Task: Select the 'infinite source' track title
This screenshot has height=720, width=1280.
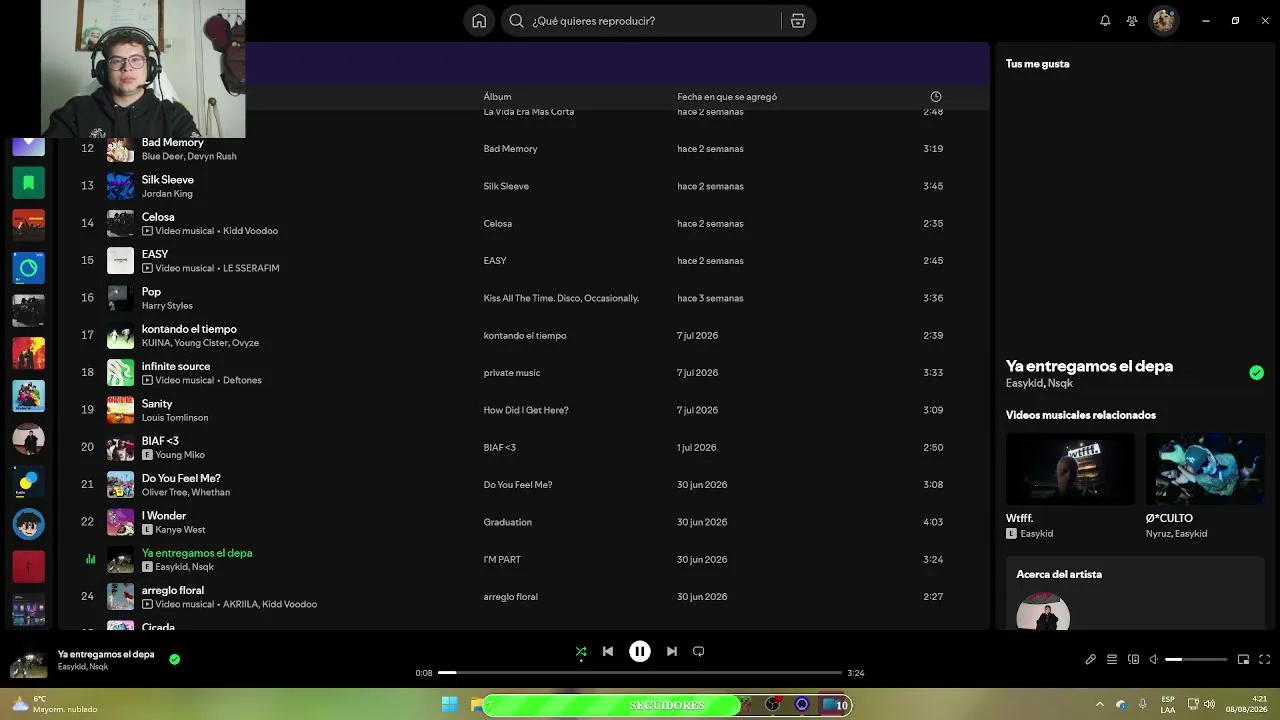Action: (x=176, y=366)
